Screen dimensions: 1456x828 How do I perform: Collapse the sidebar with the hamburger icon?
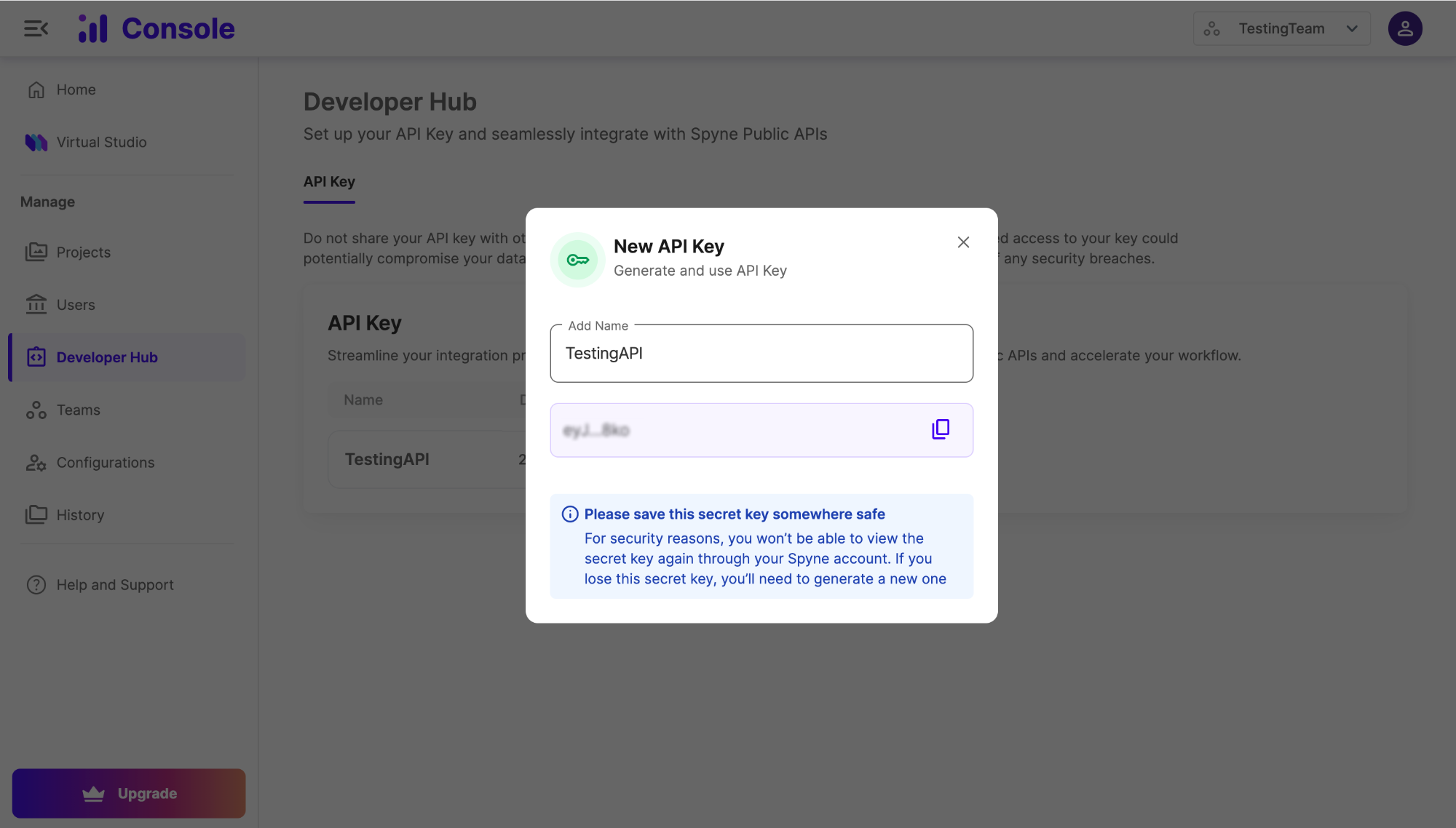click(36, 28)
